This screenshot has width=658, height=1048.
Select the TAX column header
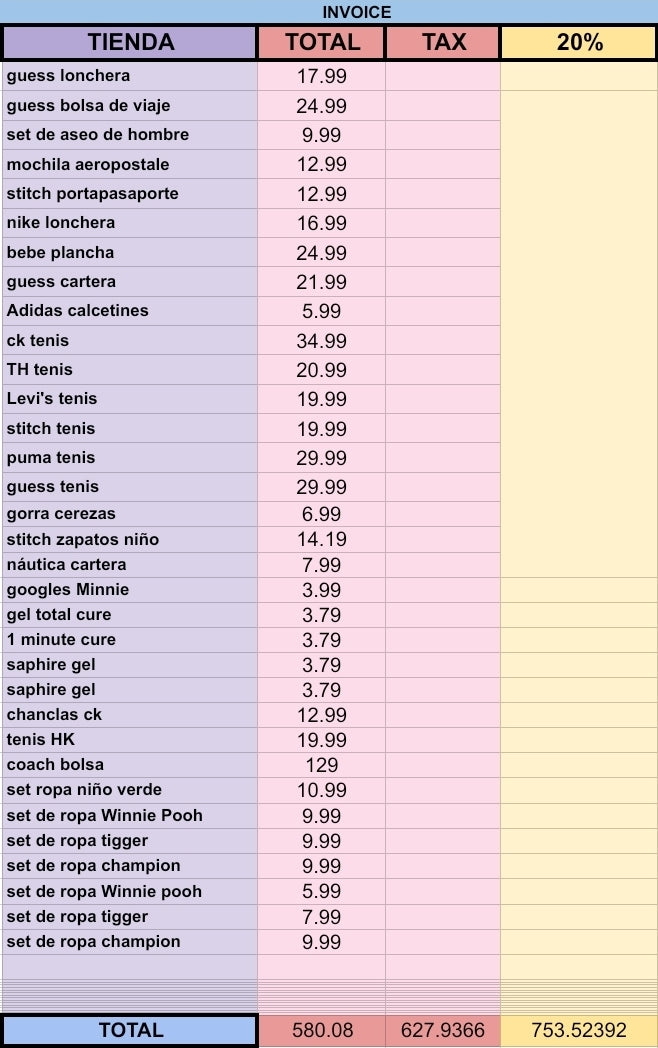[443, 42]
